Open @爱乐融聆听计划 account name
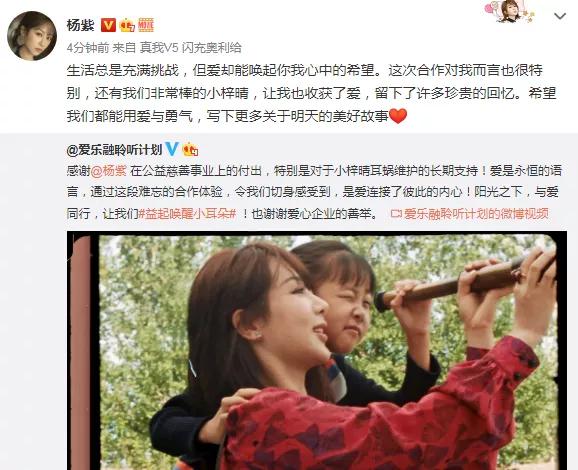 tap(114, 150)
